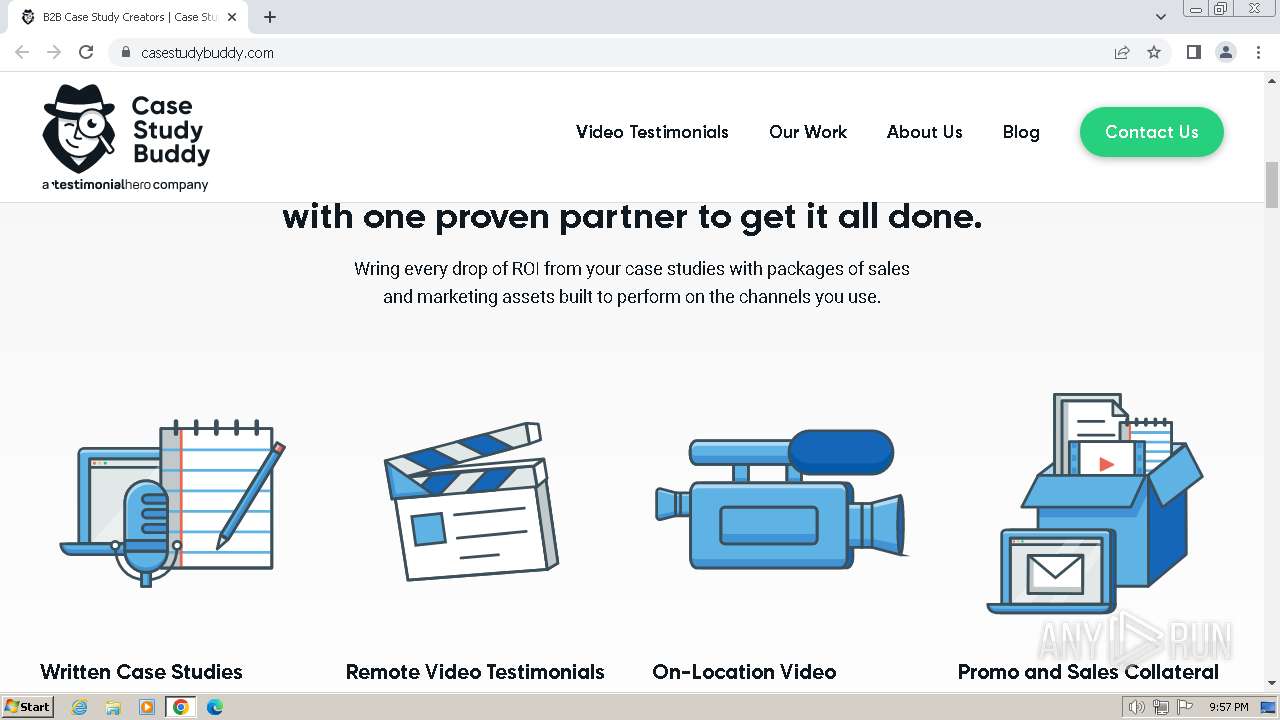
Task: Open the network status tray icon
Action: tap(1160, 707)
